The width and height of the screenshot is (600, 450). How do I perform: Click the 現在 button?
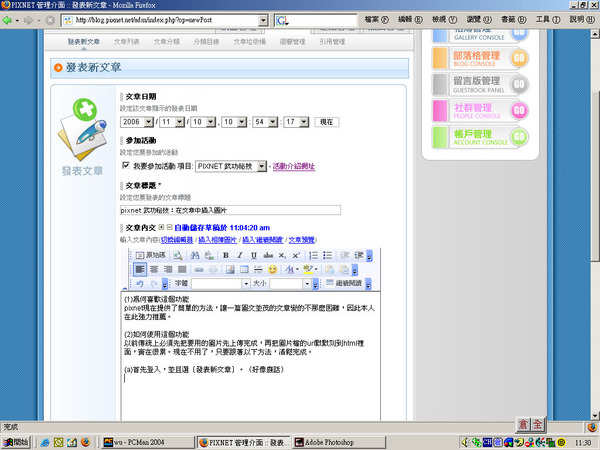tap(327, 122)
